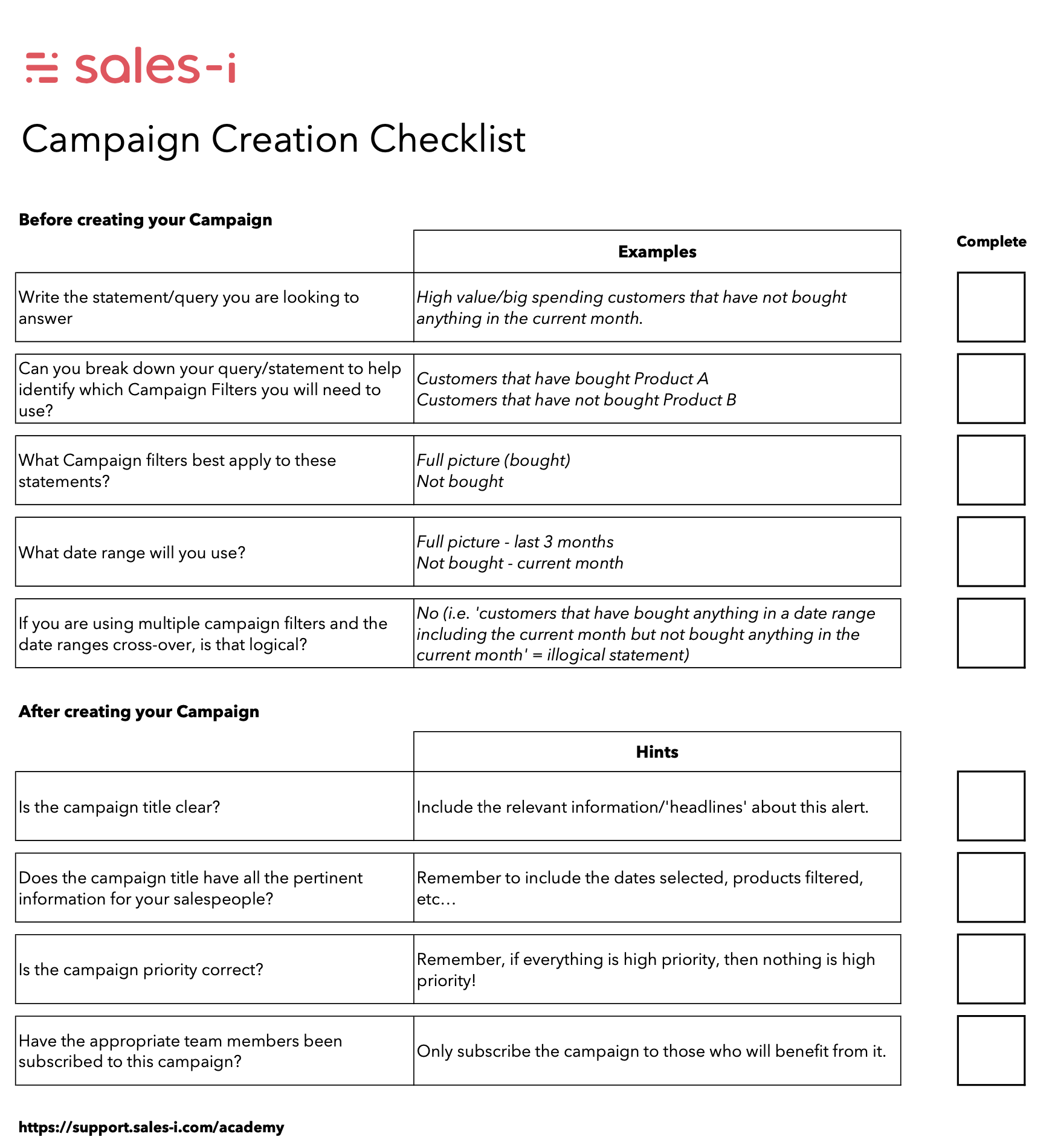Check the team members subscribed box
Viewport: 1055px width, 1148px height.
pyautogui.click(x=991, y=1051)
